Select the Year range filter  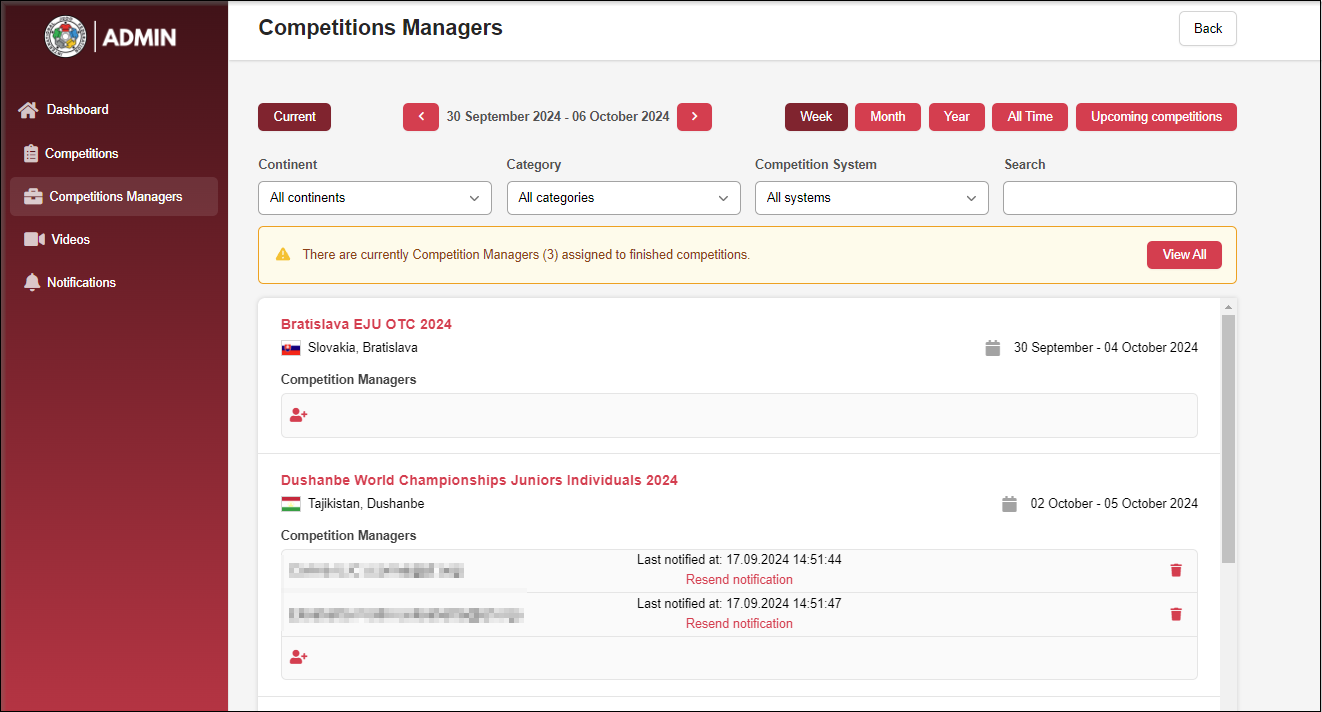[956, 117]
